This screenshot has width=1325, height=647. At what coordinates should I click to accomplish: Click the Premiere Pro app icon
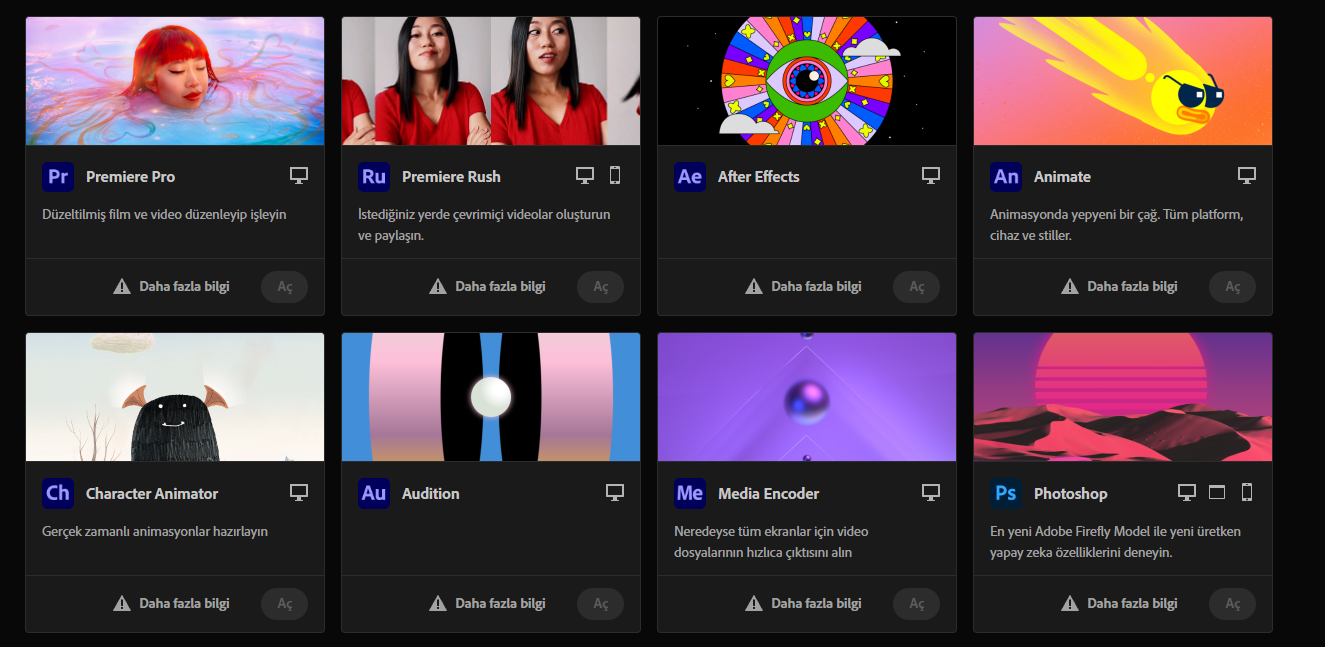click(58, 177)
